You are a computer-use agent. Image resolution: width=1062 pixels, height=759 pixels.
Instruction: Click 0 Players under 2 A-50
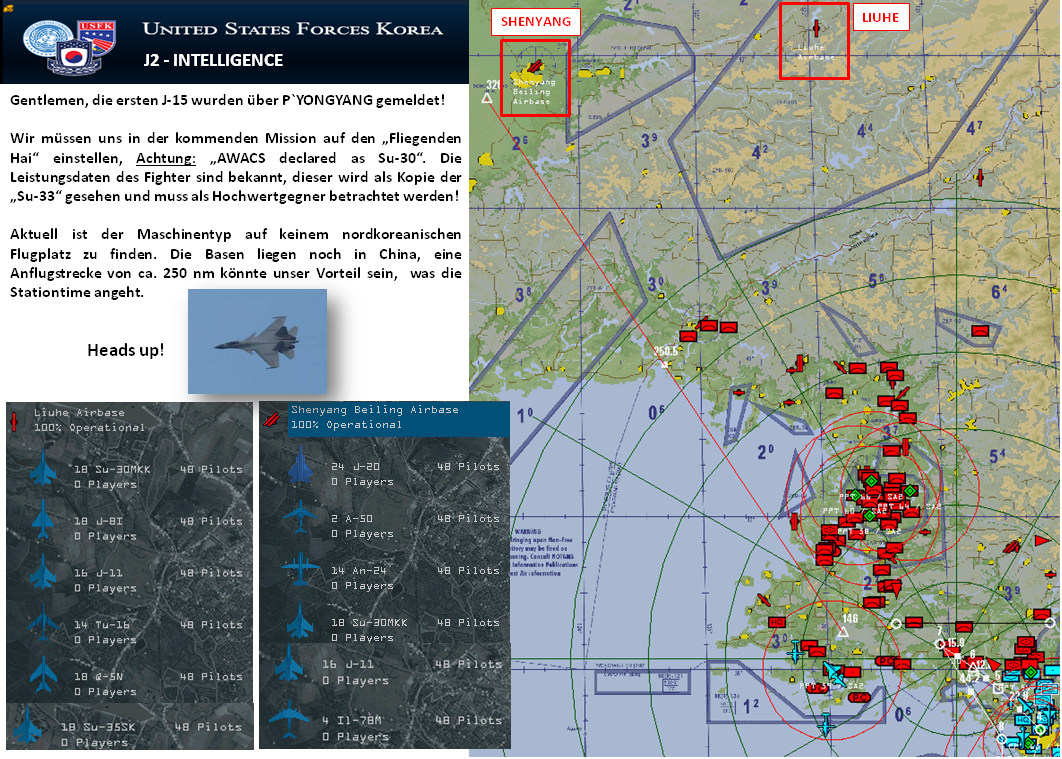[x=362, y=534]
